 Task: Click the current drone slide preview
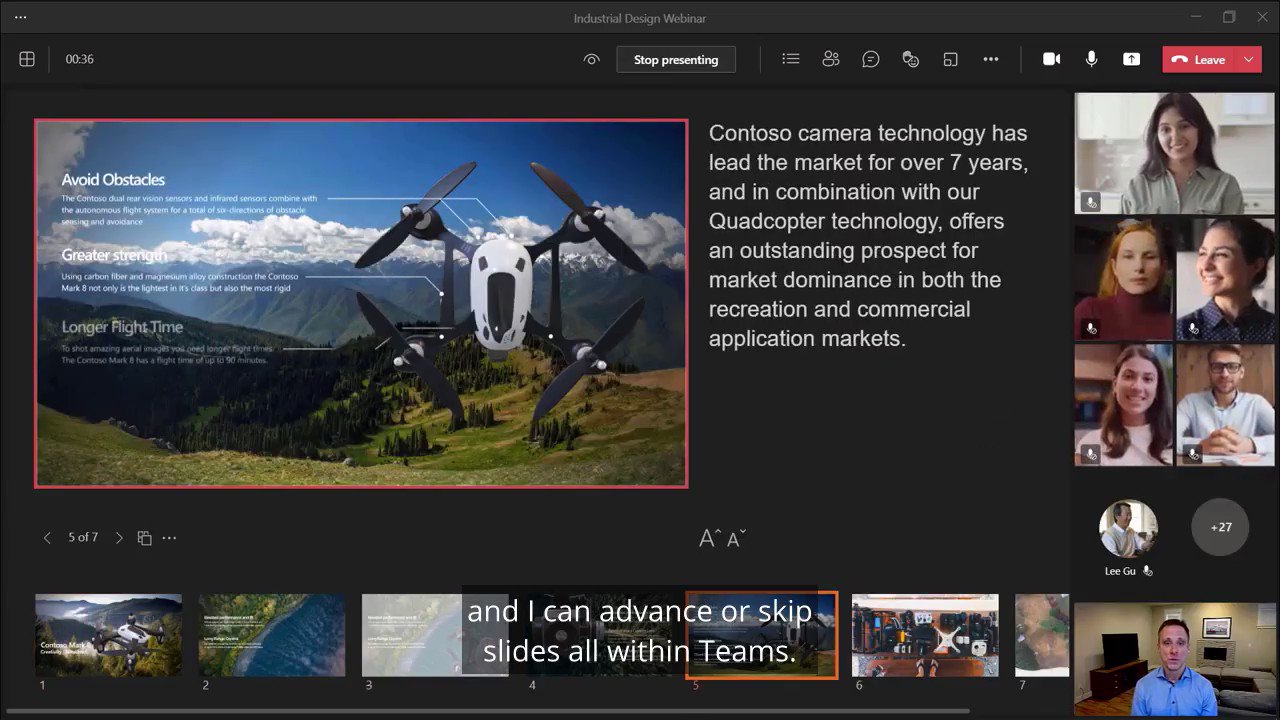[x=361, y=304]
